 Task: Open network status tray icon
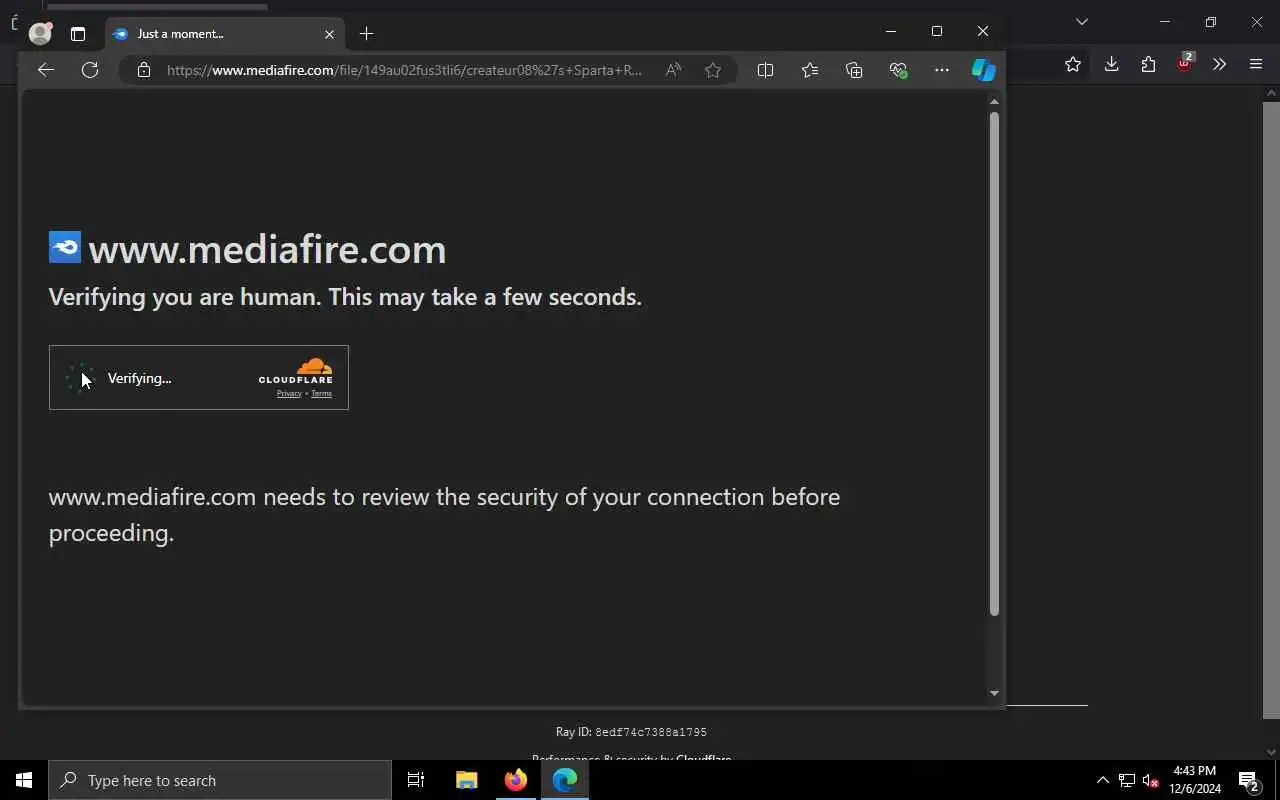[1127, 780]
